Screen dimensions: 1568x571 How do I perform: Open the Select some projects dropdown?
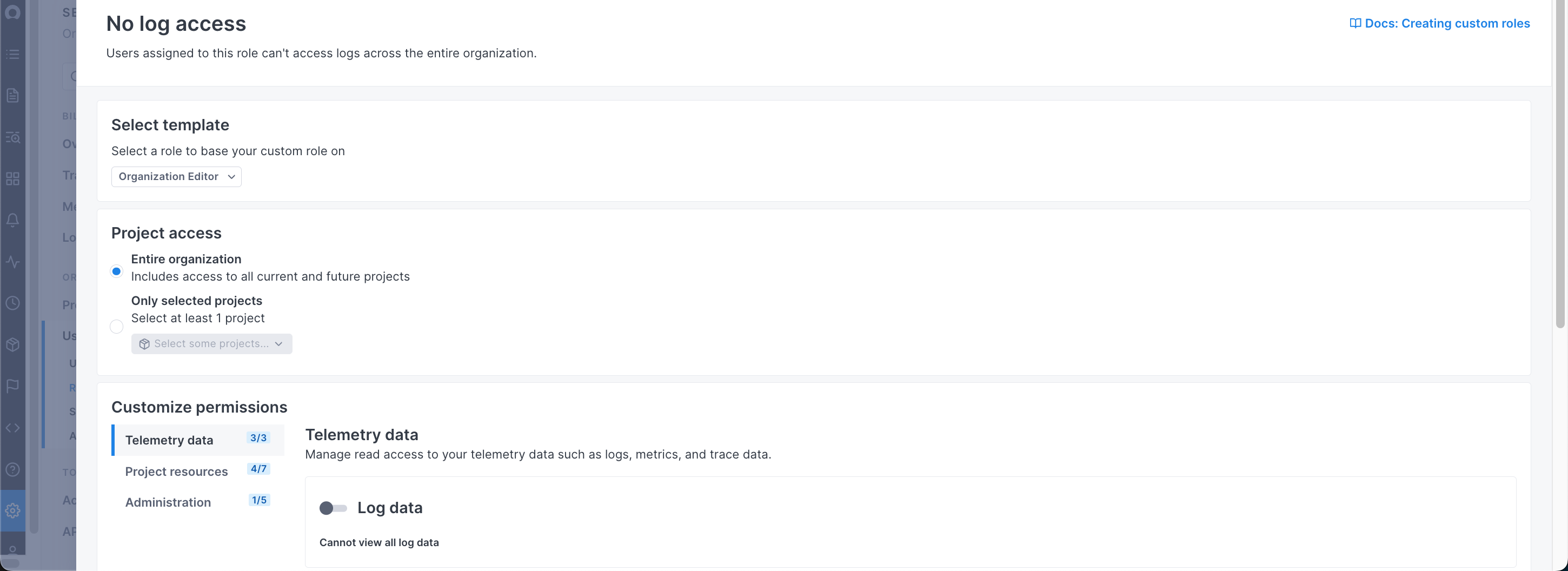[211, 343]
